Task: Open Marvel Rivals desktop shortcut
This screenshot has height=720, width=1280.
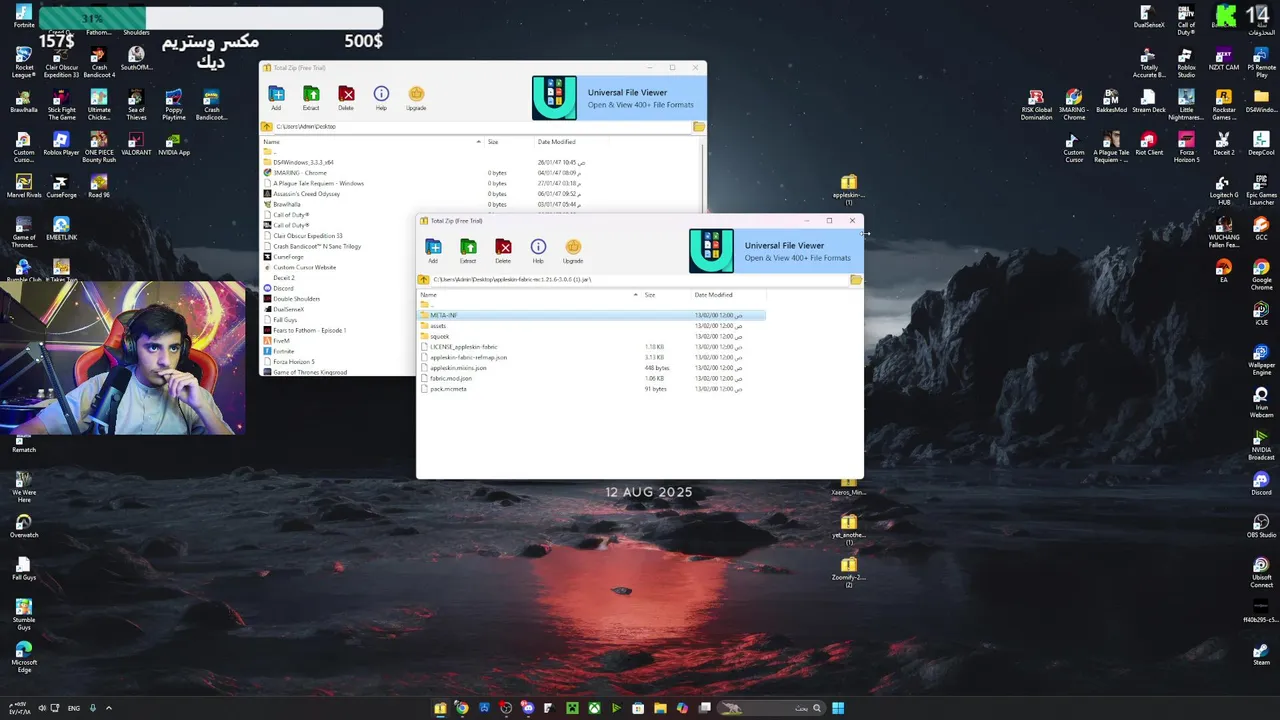Action: point(24,186)
